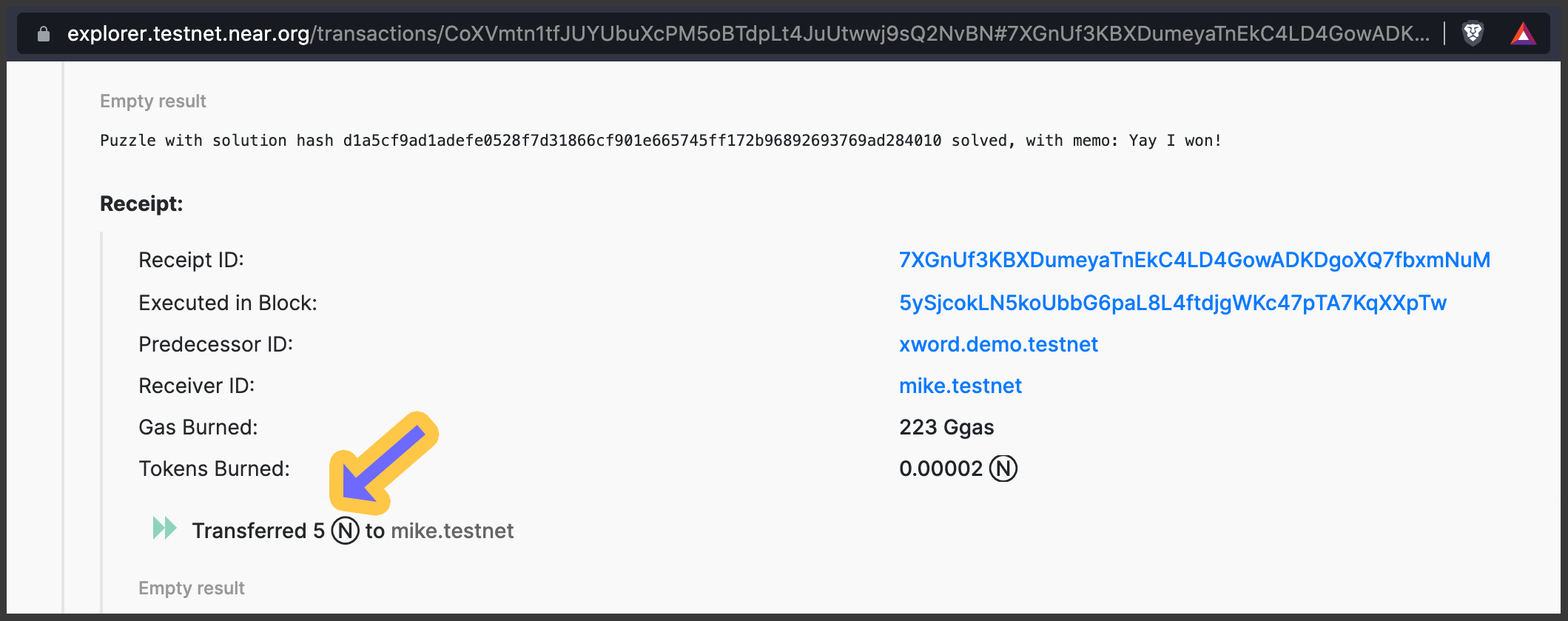Select the Gas Burned value 223 Ggas
1568x621 pixels.
946,427
